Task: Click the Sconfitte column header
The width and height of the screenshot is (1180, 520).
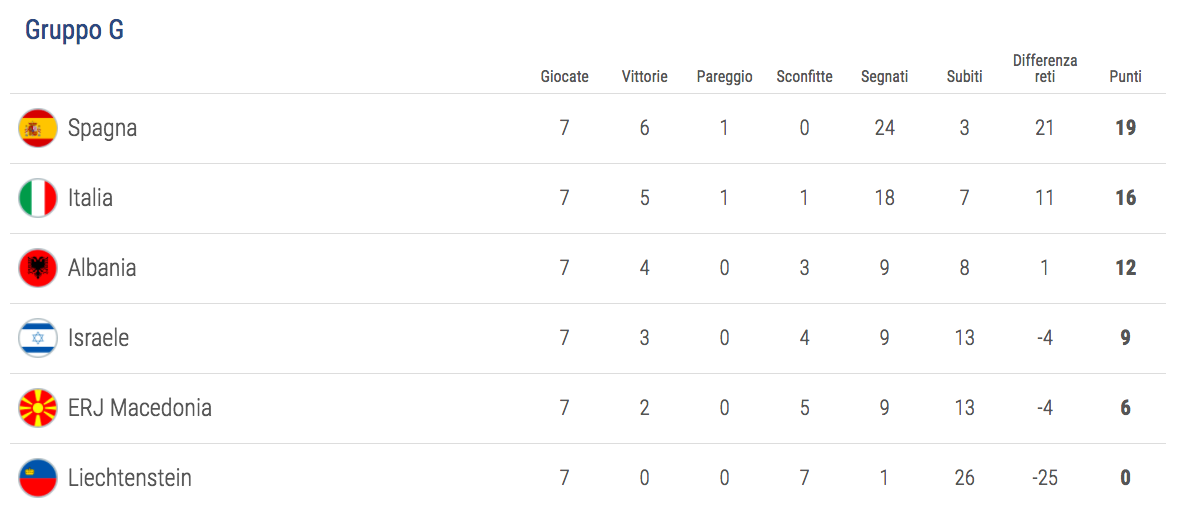Action: pos(804,77)
